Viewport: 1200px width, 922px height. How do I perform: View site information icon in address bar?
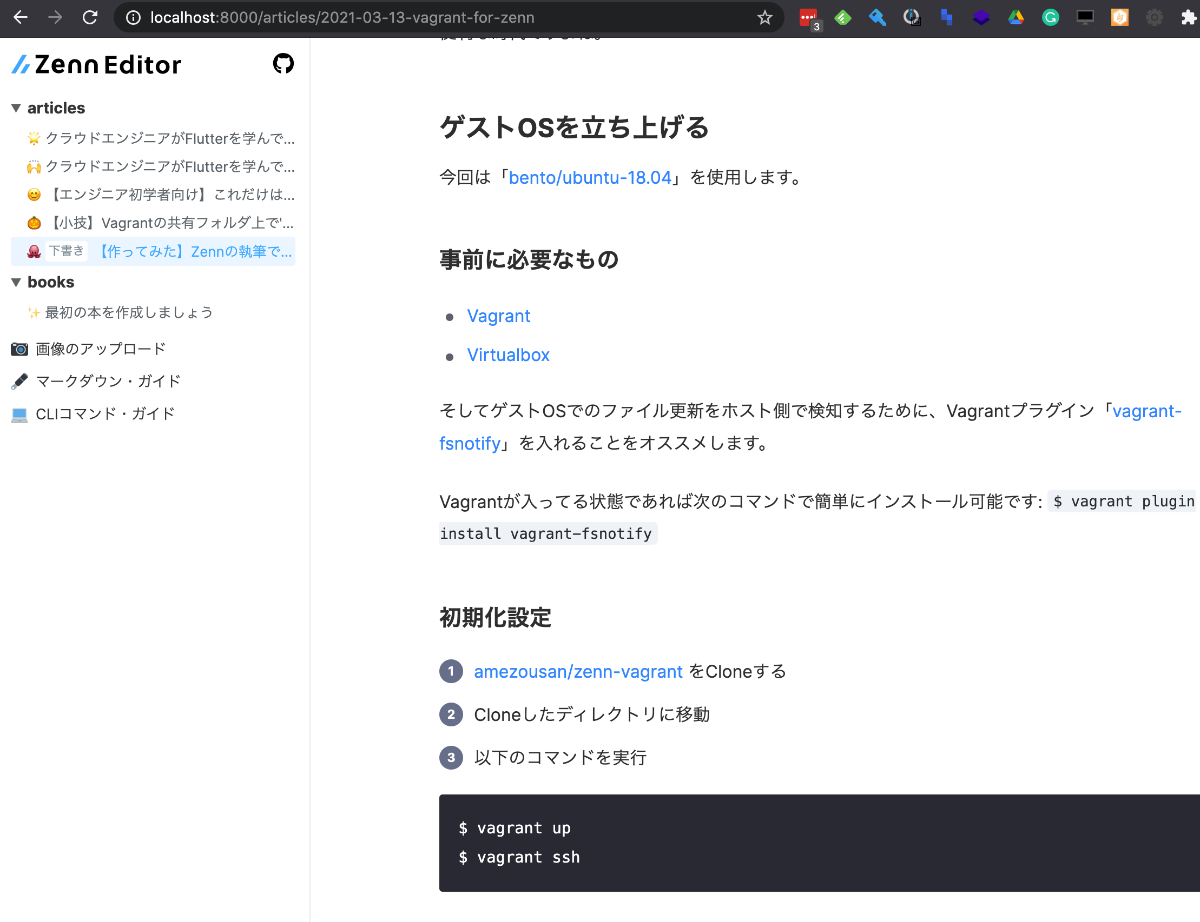click(134, 17)
